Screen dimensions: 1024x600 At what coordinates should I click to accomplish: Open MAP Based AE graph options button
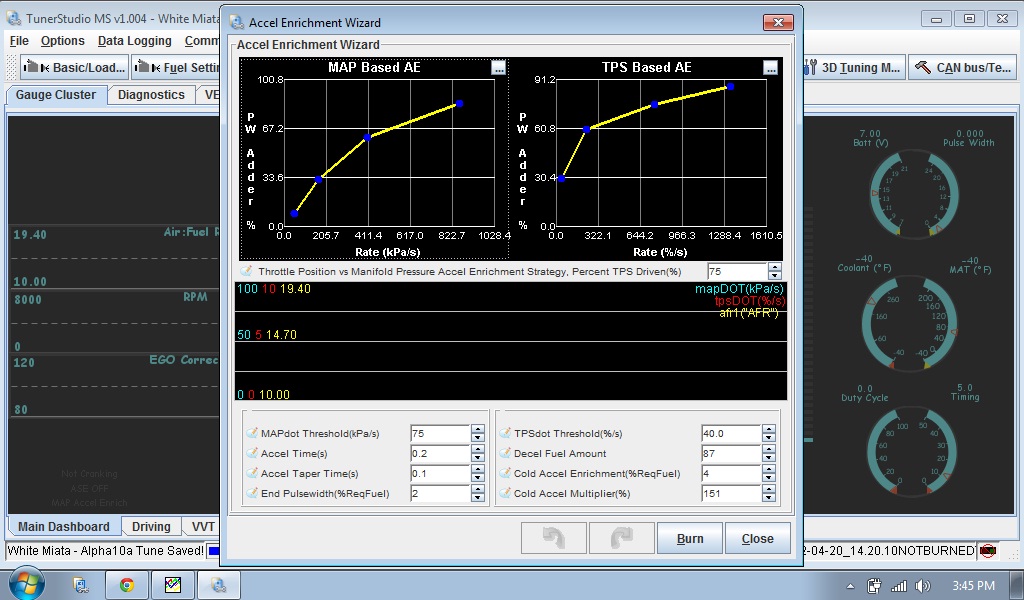[498, 68]
